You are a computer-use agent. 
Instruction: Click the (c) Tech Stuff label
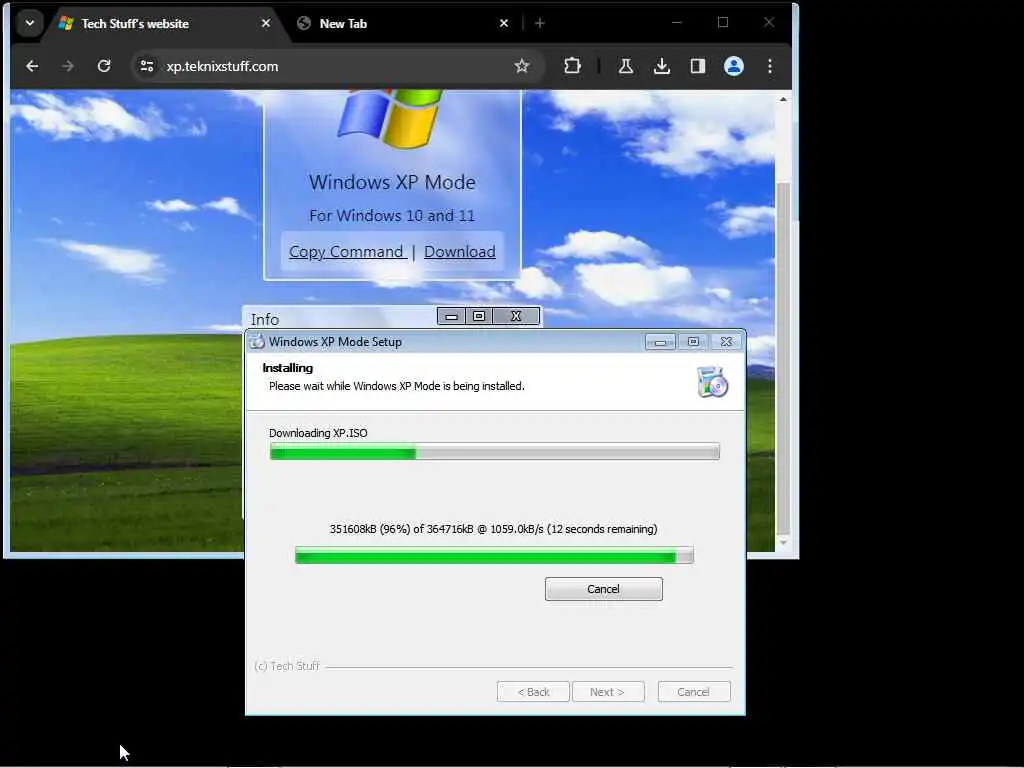click(287, 666)
